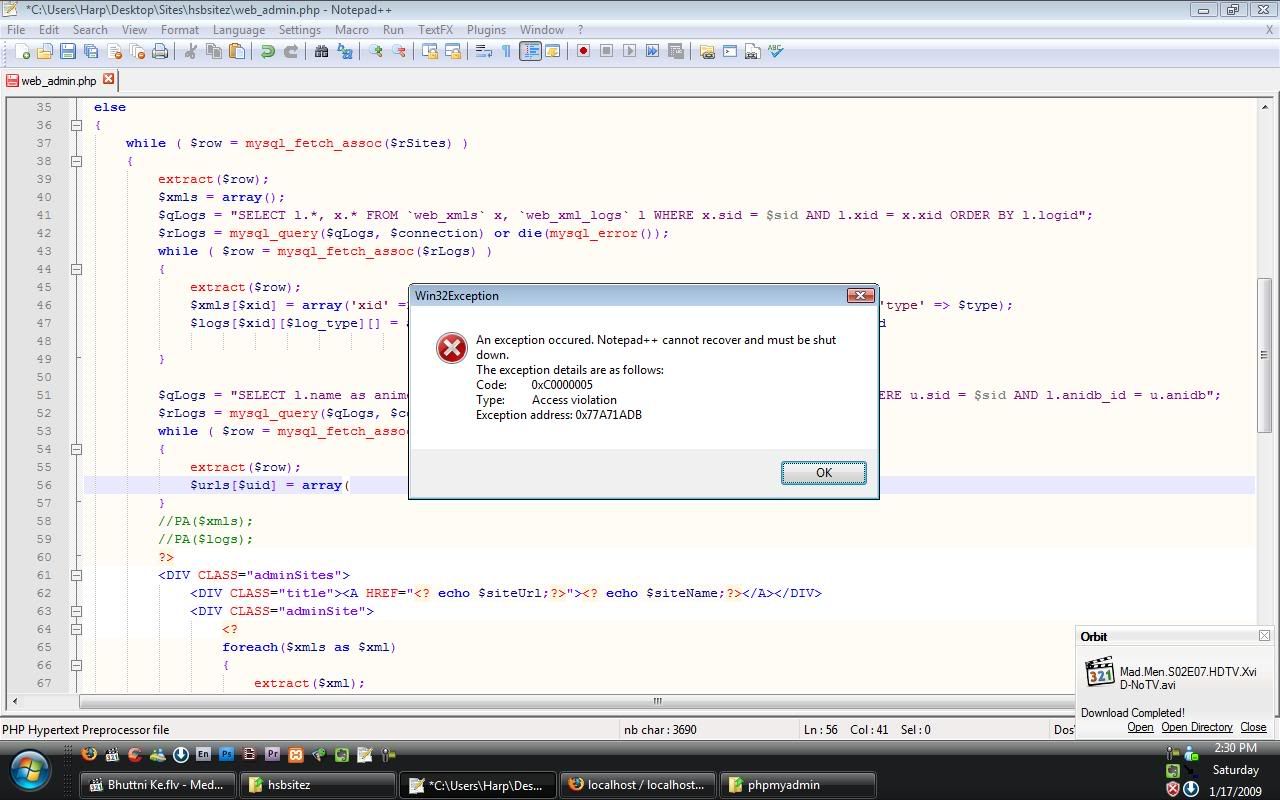
Task: Click the red security shield tray icon
Action: pos(1173,790)
